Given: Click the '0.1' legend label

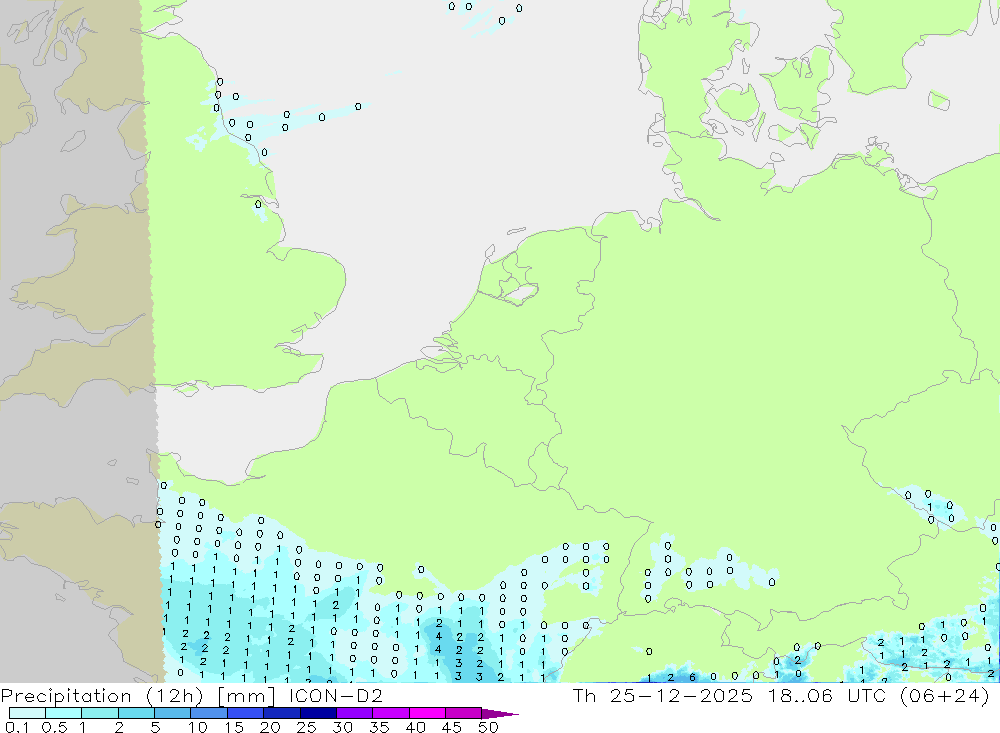Looking at the screenshot, I should 17,727.
